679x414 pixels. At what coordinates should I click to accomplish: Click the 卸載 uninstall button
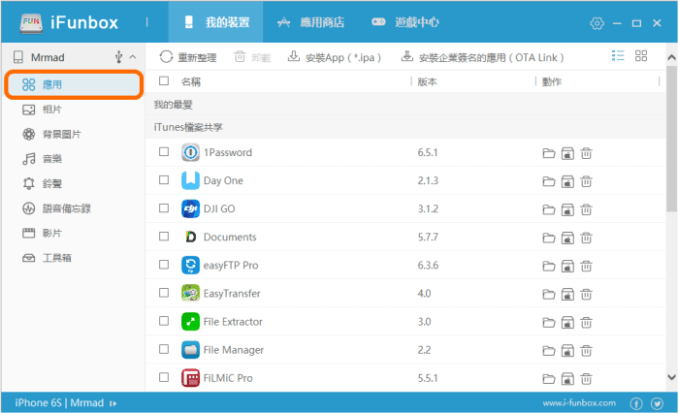click(252, 57)
